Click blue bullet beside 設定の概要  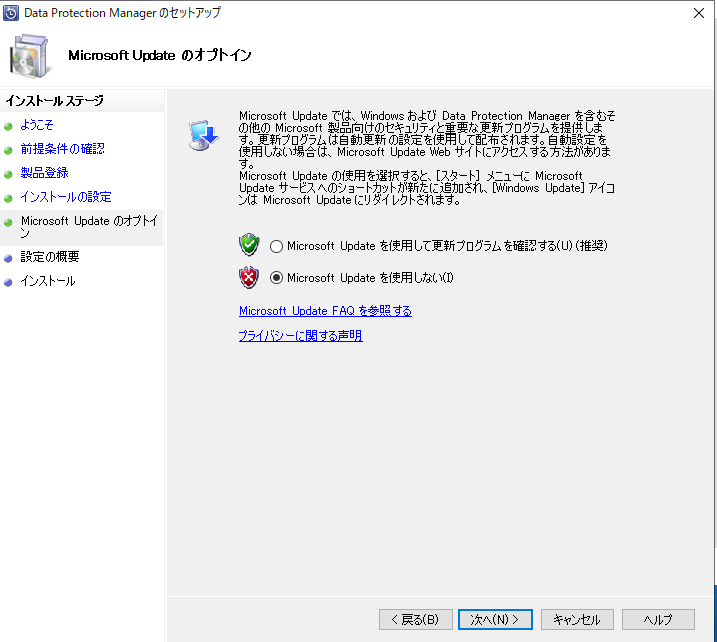pyautogui.click(x=8, y=258)
